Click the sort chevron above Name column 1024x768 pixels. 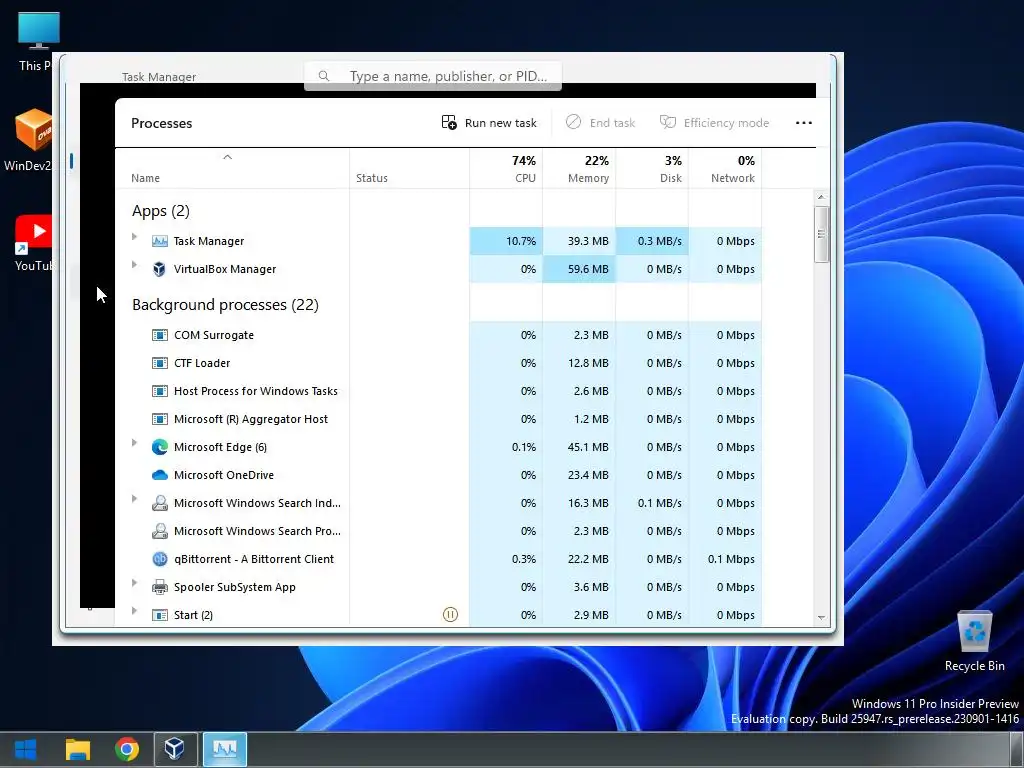coord(227,157)
